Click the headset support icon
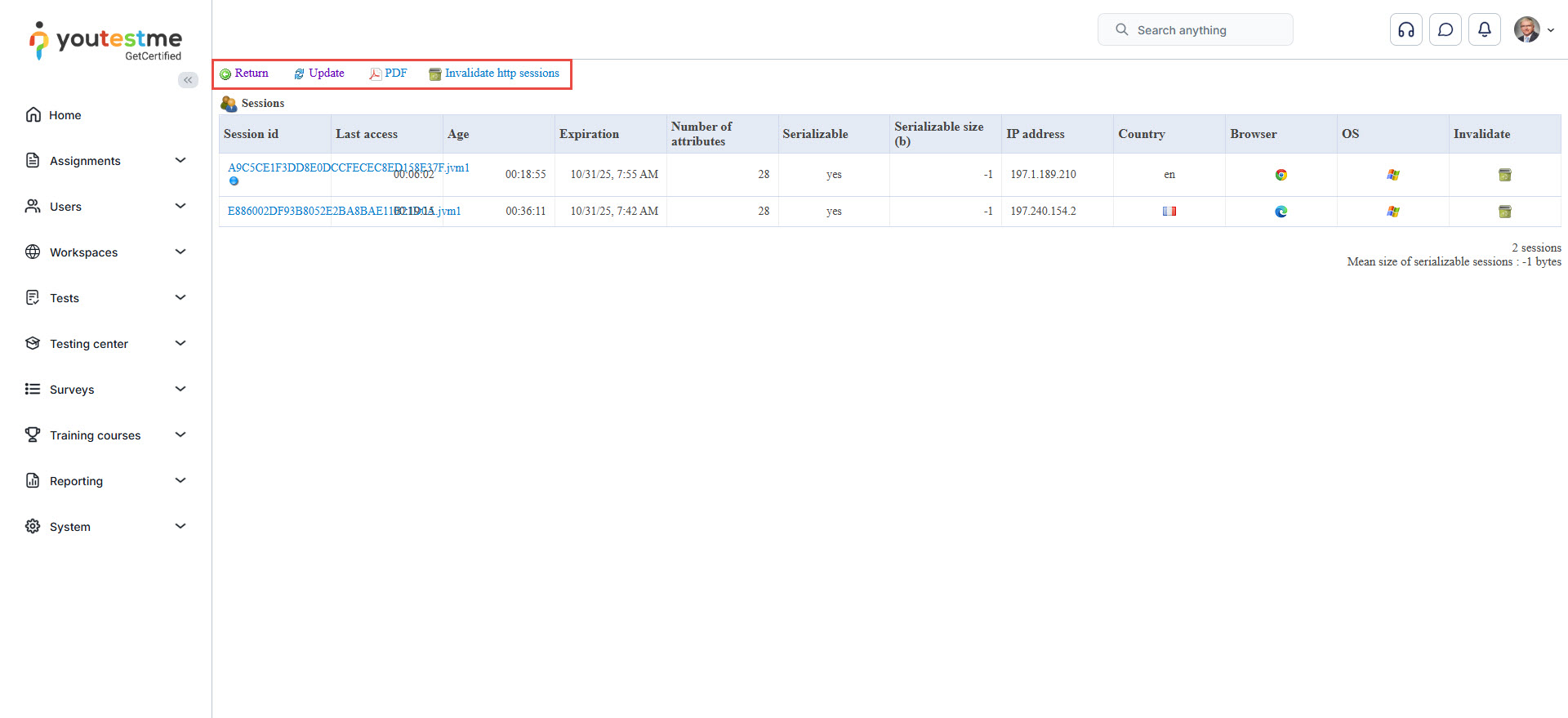The width and height of the screenshot is (1568, 718). tap(1405, 30)
